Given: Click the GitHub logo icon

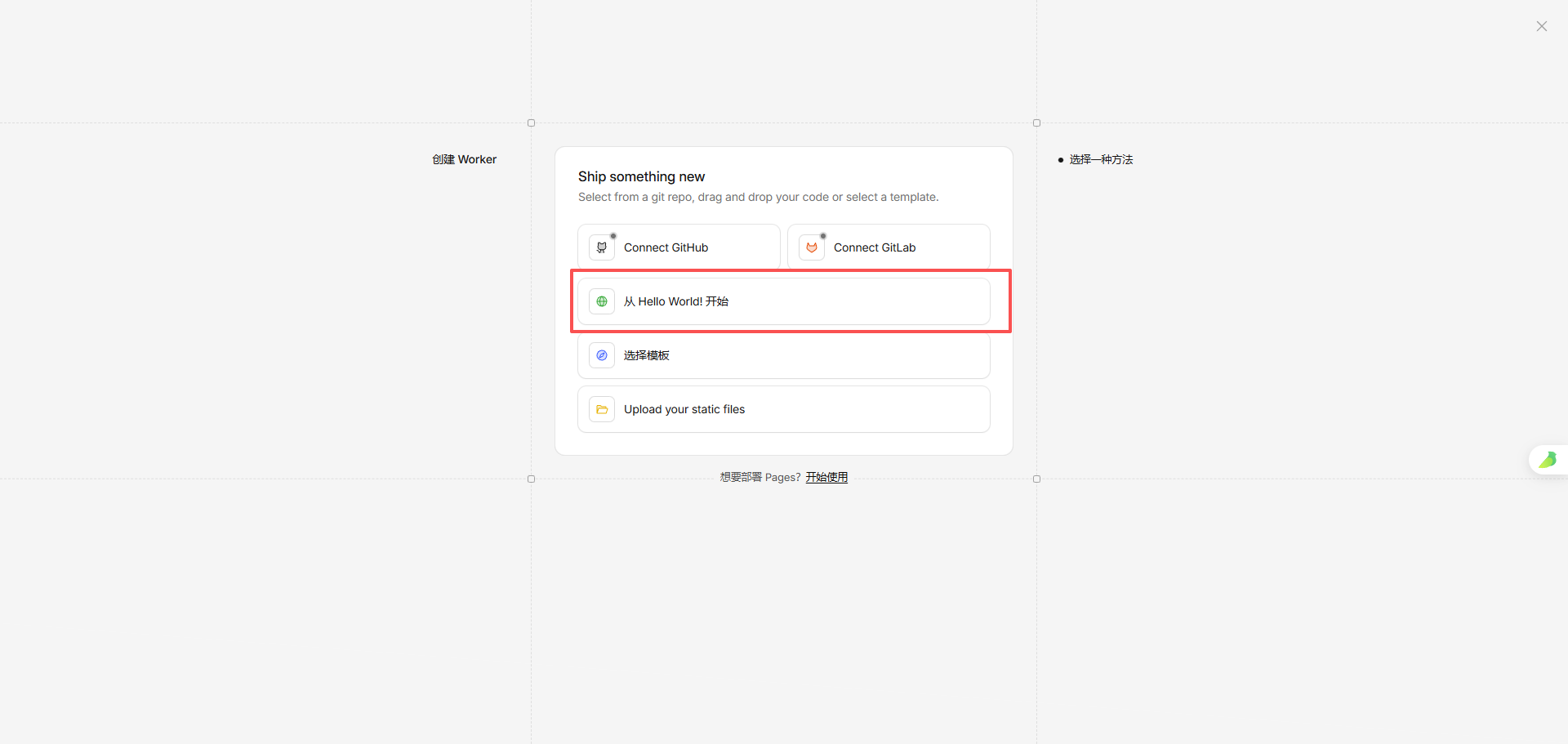Looking at the screenshot, I should (x=602, y=247).
